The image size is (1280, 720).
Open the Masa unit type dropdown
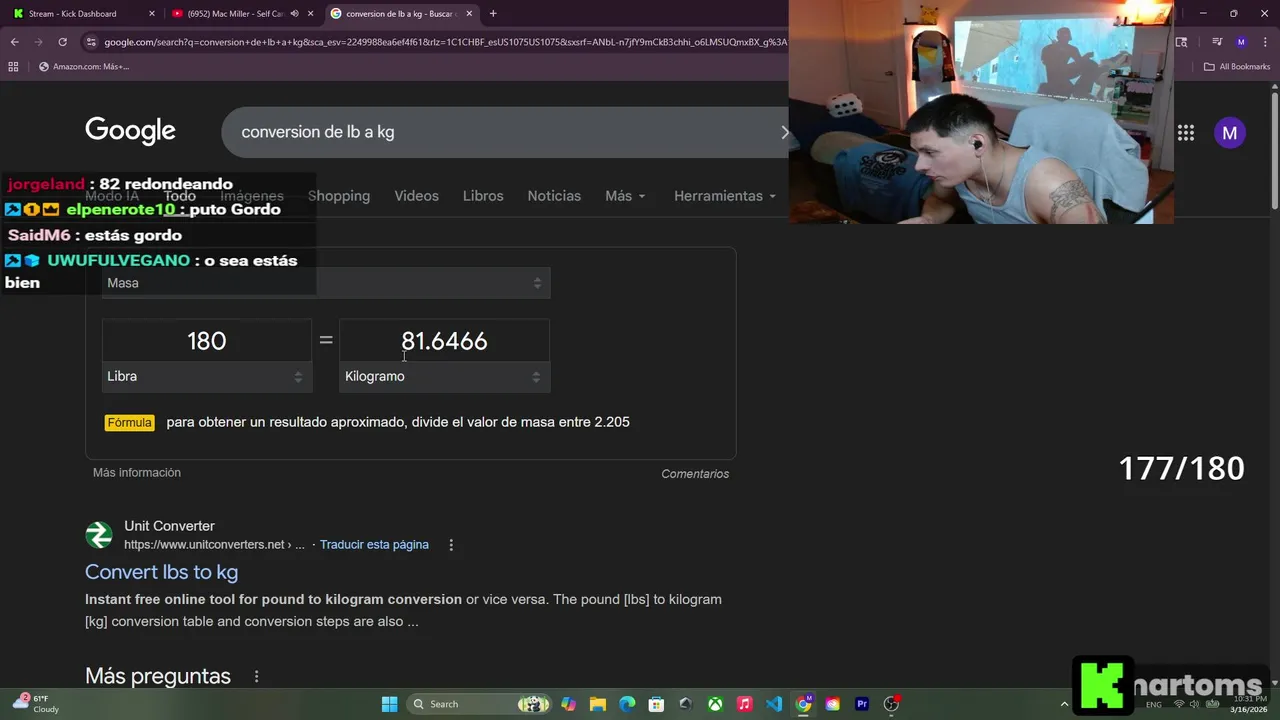(x=326, y=283)
